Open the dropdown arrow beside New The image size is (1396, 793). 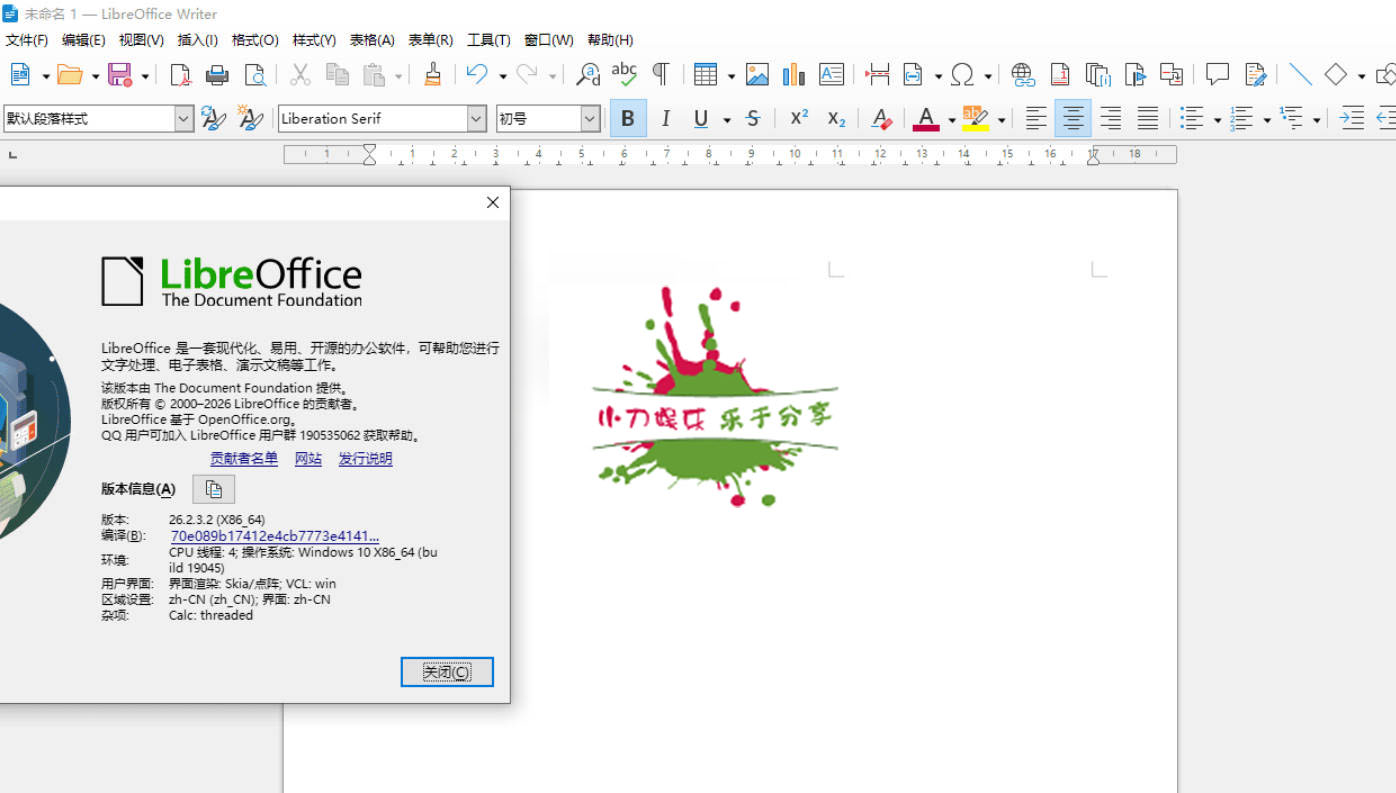(46, 76)
